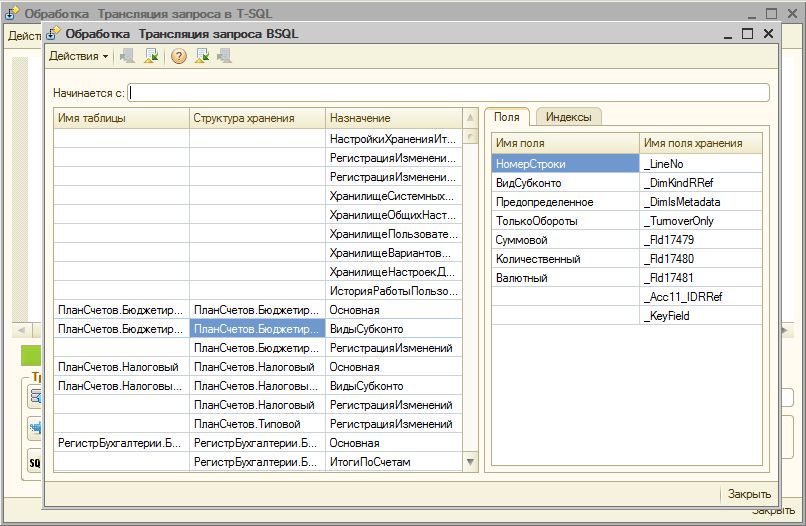Click the green bar in background window
The height and width of the screenshot is (526, 806).
[x=32, y=355]
